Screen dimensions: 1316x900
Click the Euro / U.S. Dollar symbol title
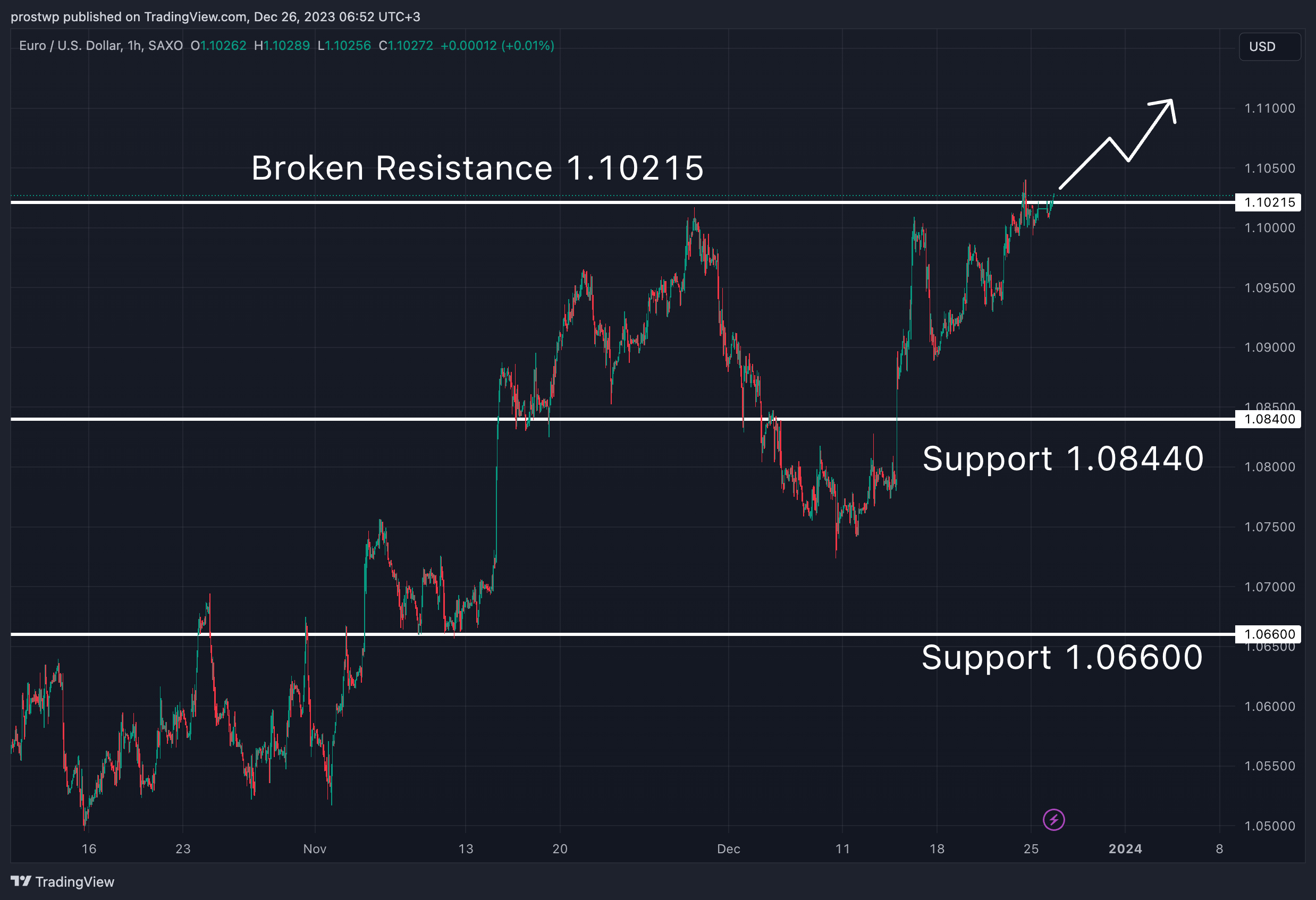(x=101, y=46)
